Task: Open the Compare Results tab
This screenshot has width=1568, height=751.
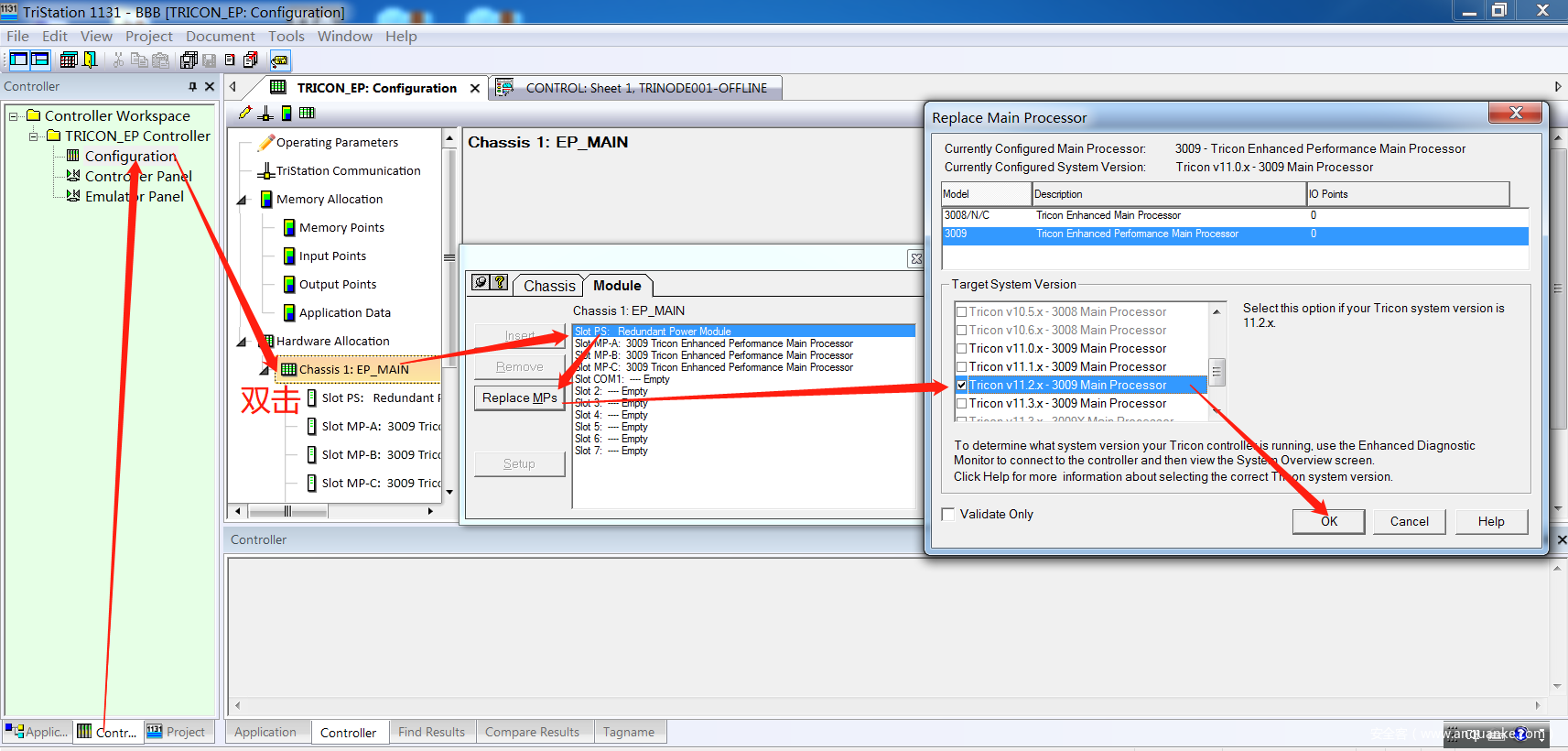Action: [x=532, y=732]
